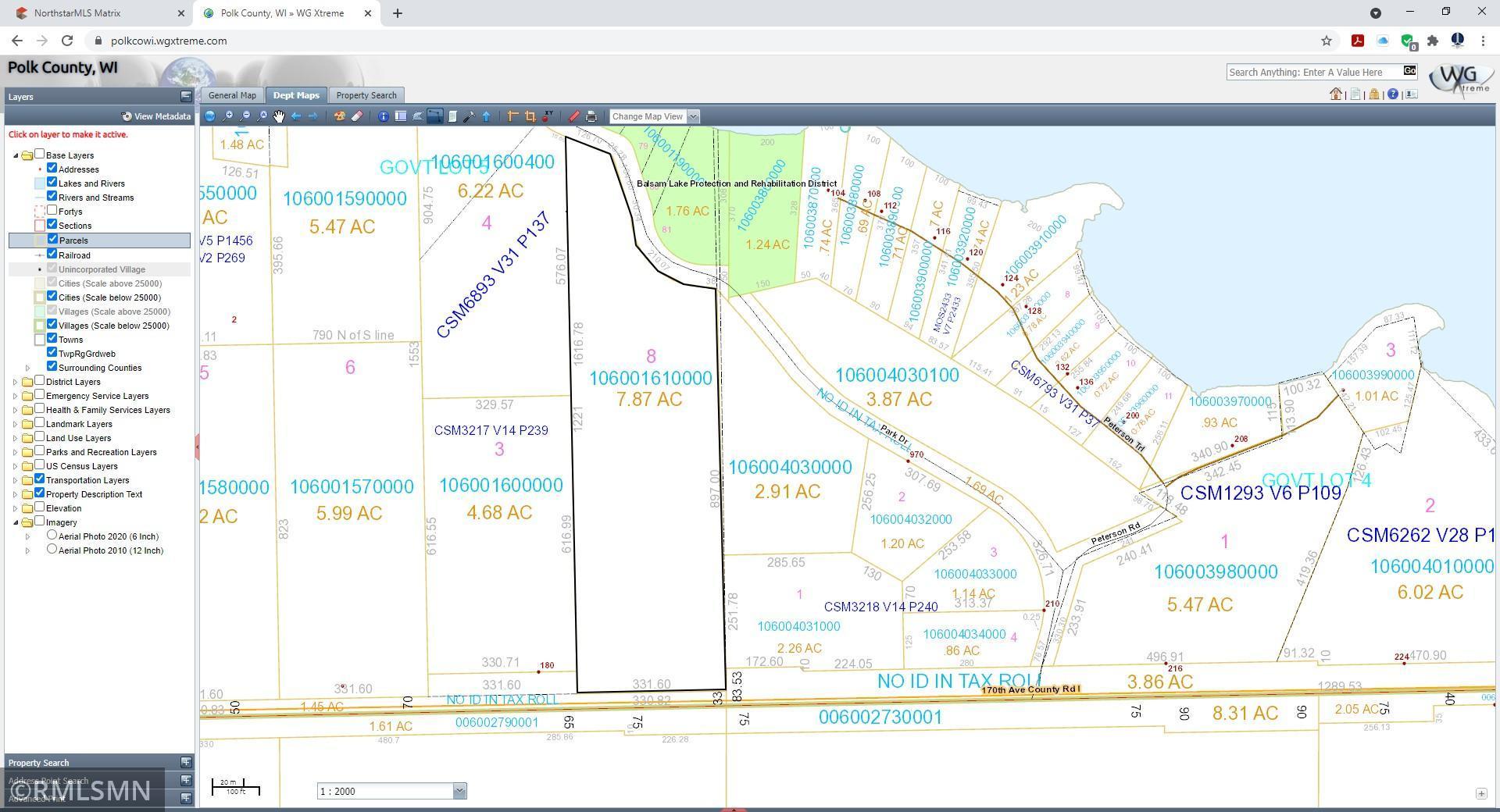
Task: Go to home page house icon
Action: point(1336,94)
